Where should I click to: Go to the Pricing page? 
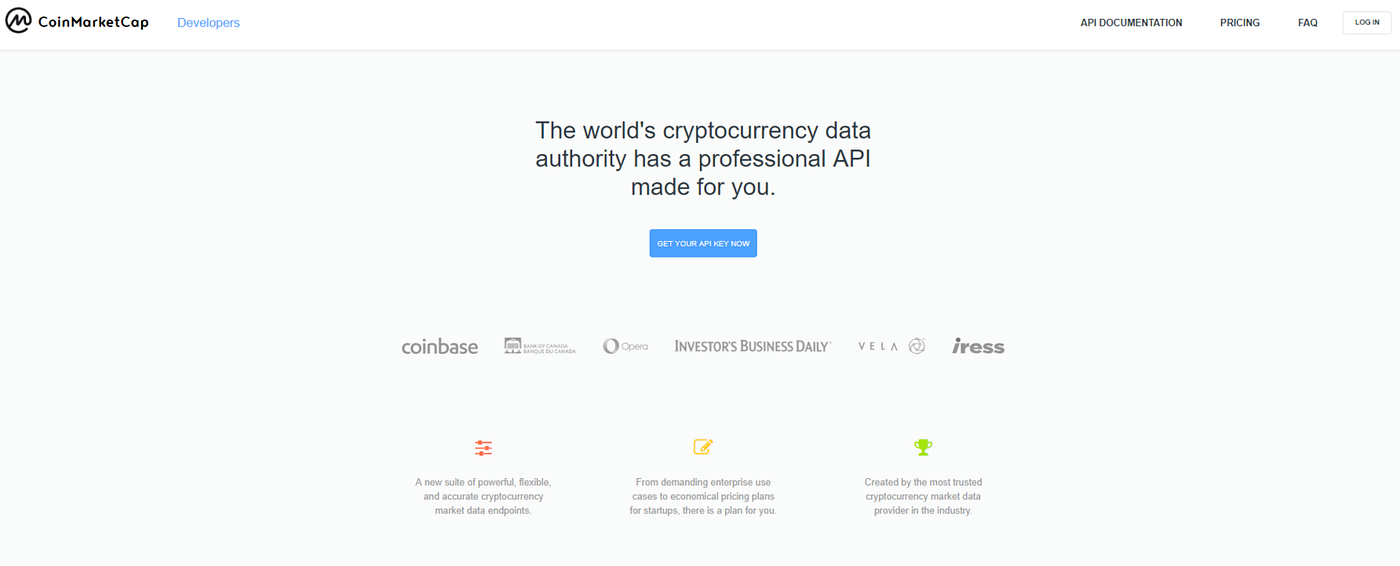coord(1240,23)
